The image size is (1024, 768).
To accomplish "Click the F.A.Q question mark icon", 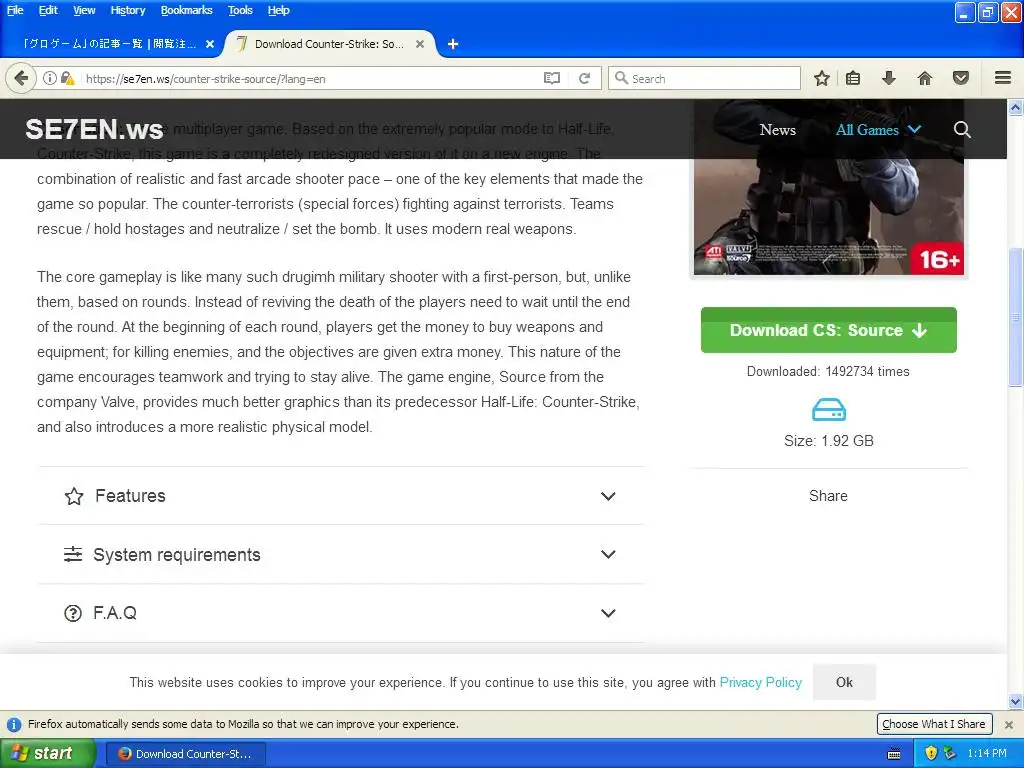I will [73, 613].
